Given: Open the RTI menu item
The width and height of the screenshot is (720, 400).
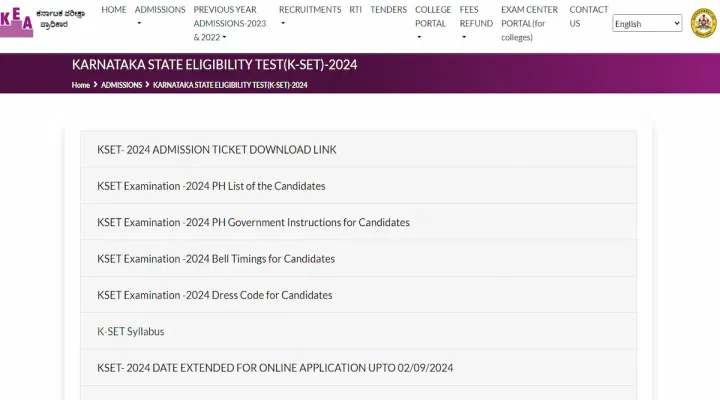Looking at the screenshot, I should pyautogui.click(x=356, y=10).
